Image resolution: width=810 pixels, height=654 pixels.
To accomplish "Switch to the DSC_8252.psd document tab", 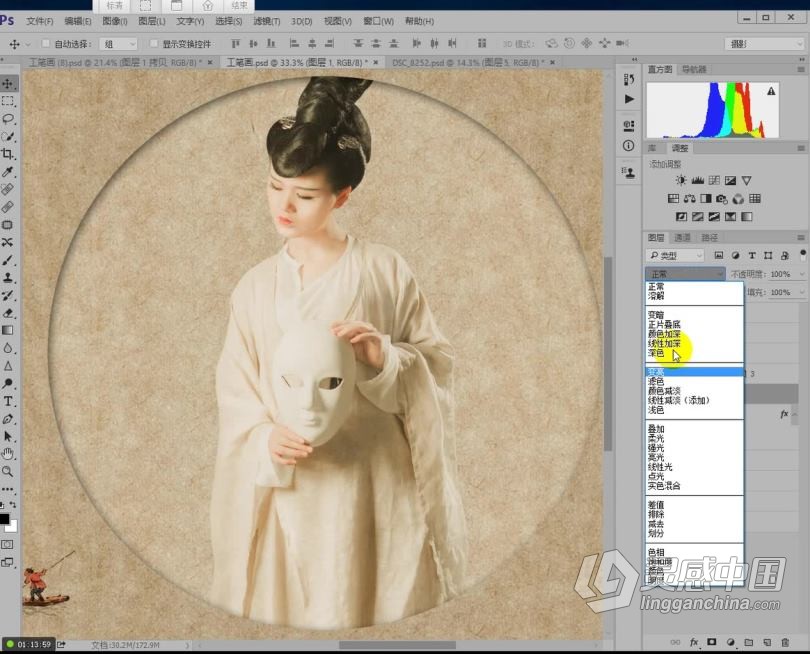I will [468, 63].
